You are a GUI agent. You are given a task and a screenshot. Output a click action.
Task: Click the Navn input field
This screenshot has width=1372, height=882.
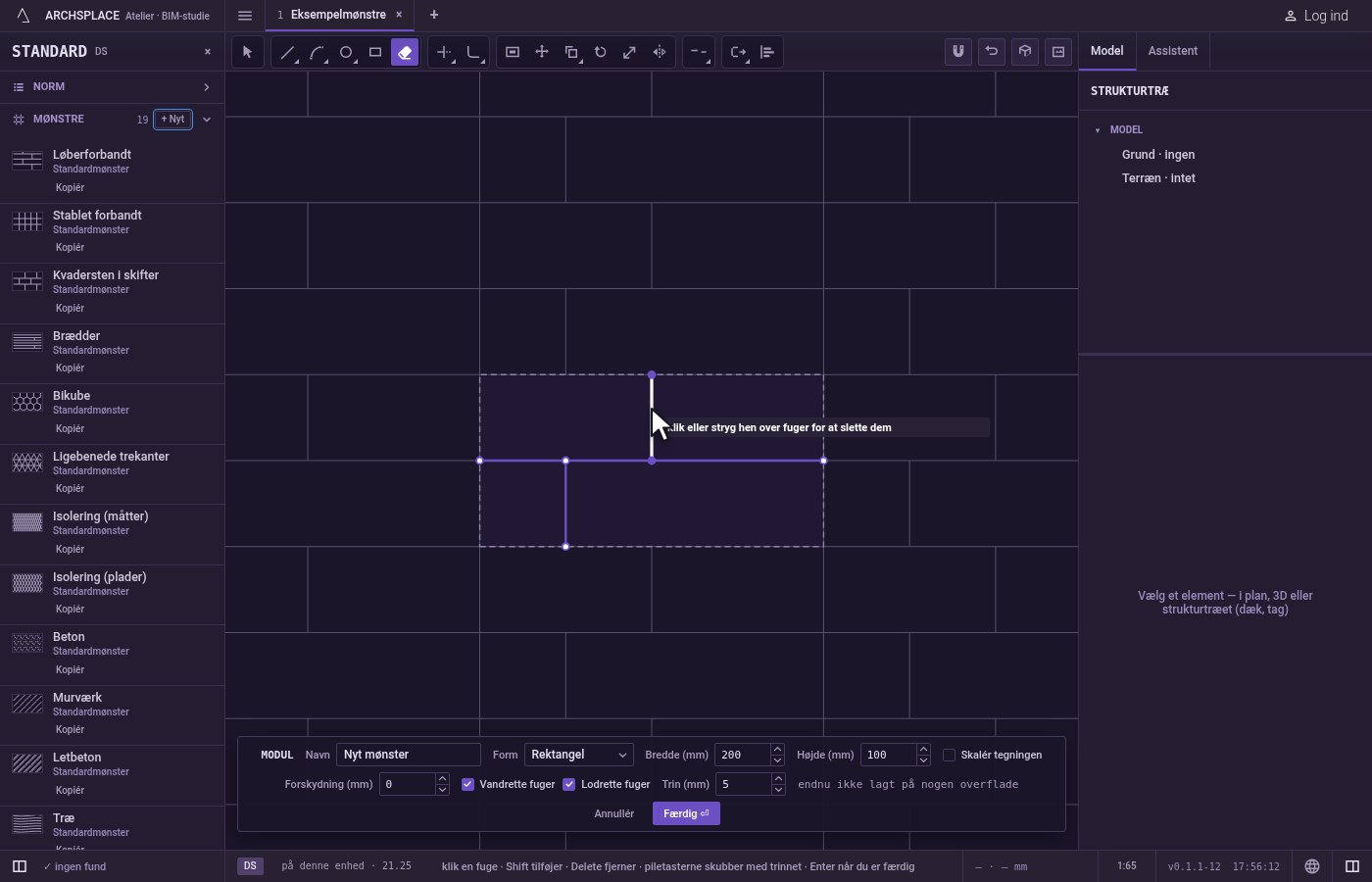tap(409, 755)
